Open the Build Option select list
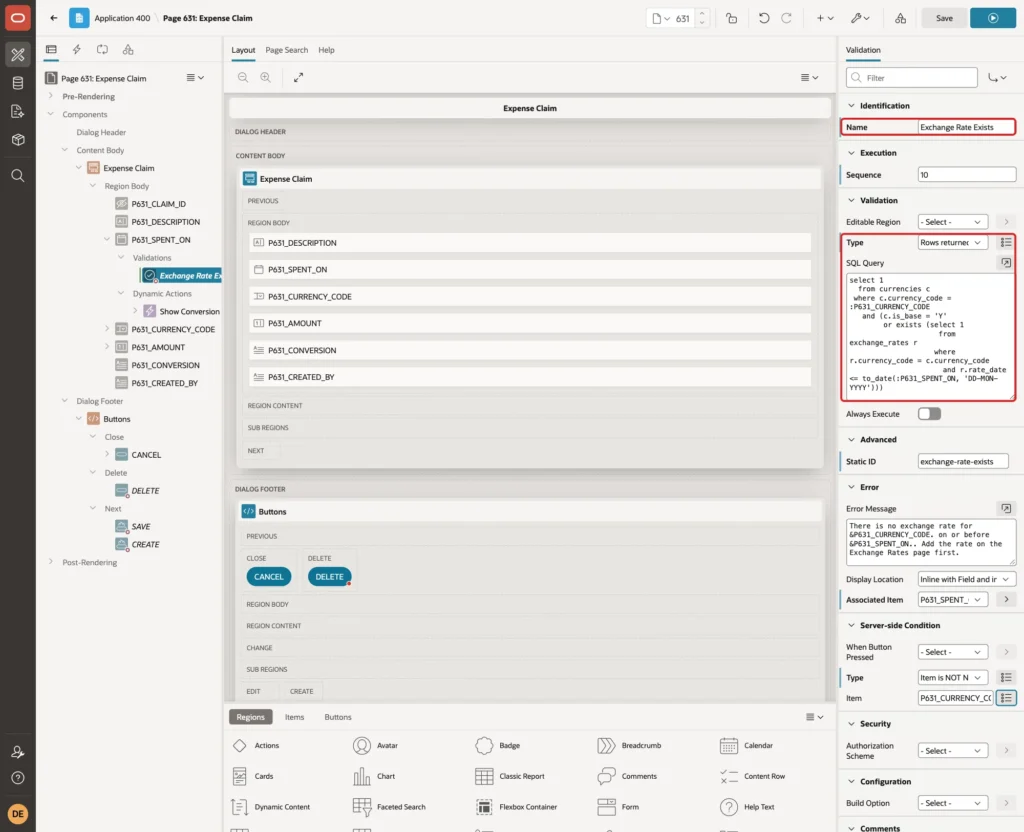This screenshot has height=832, width=1024. pos(953,803)
